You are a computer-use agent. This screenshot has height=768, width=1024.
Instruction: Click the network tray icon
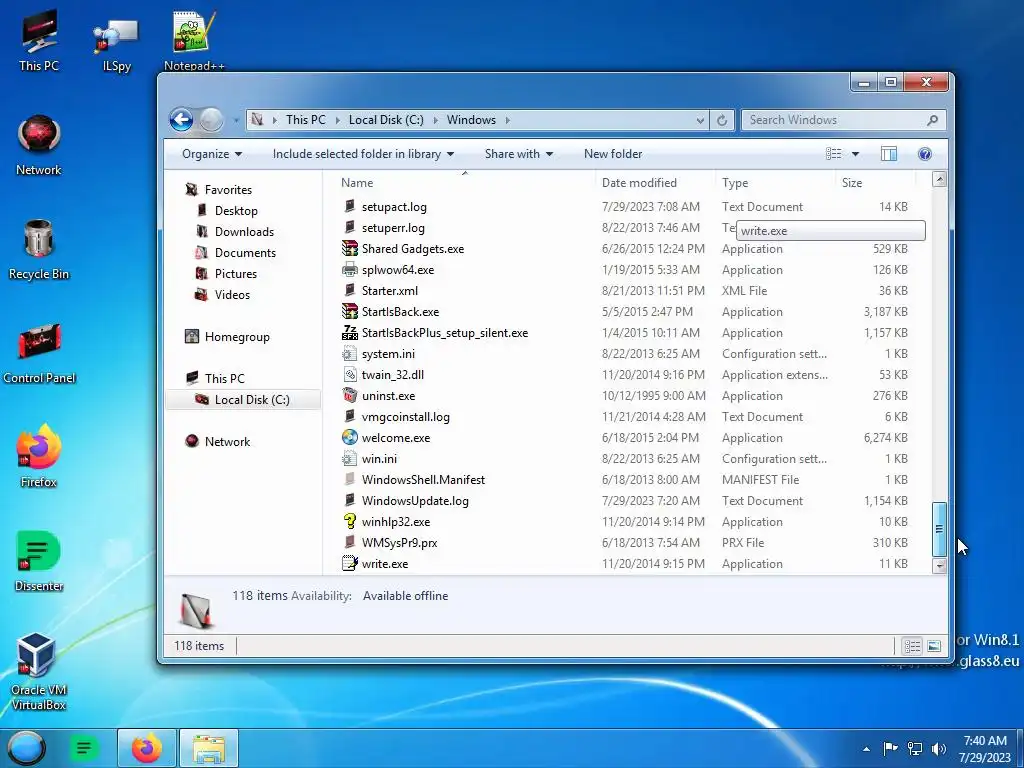[915, 749]
